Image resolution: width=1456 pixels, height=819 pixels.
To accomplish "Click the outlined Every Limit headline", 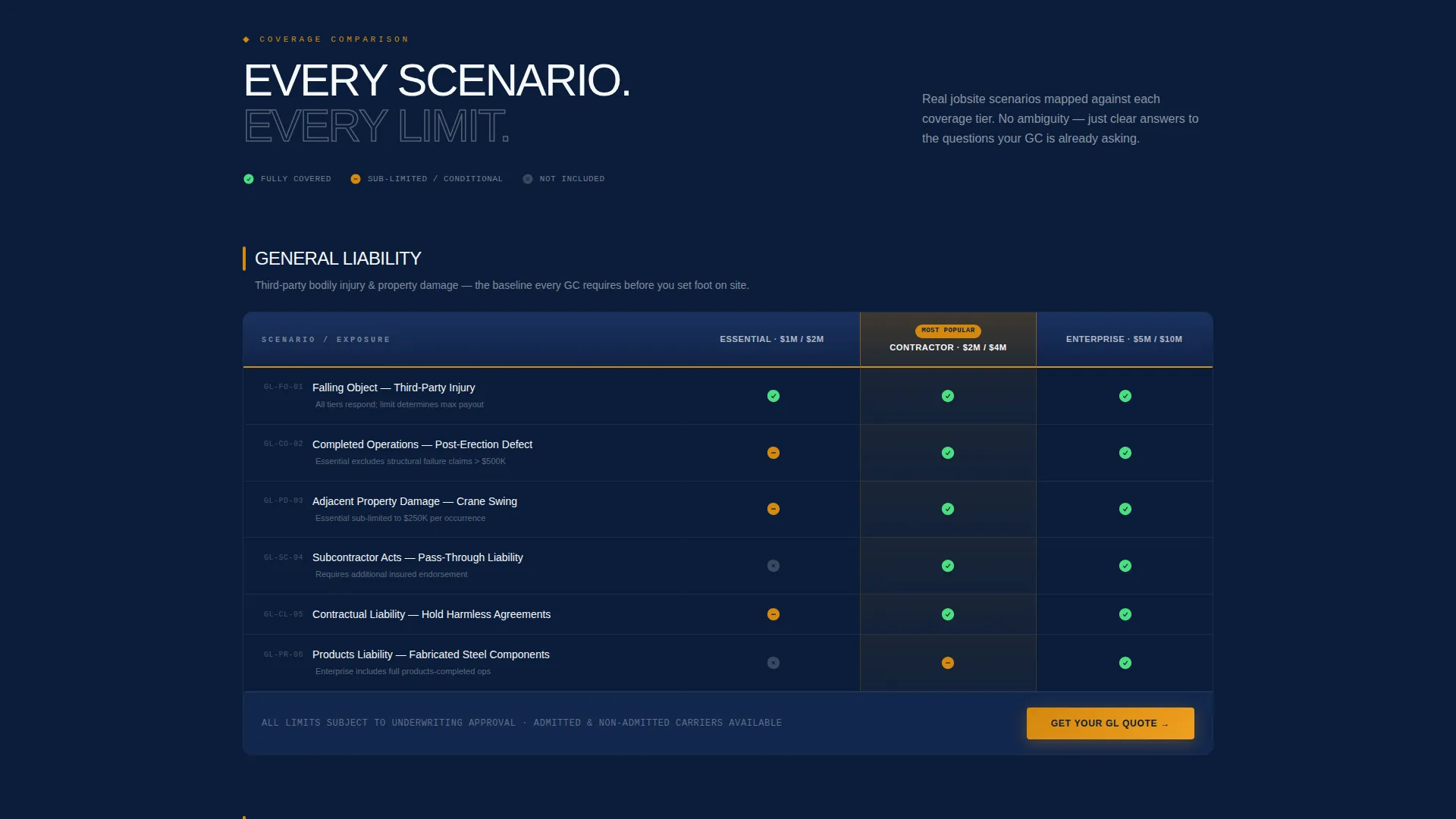I will 377,126.
